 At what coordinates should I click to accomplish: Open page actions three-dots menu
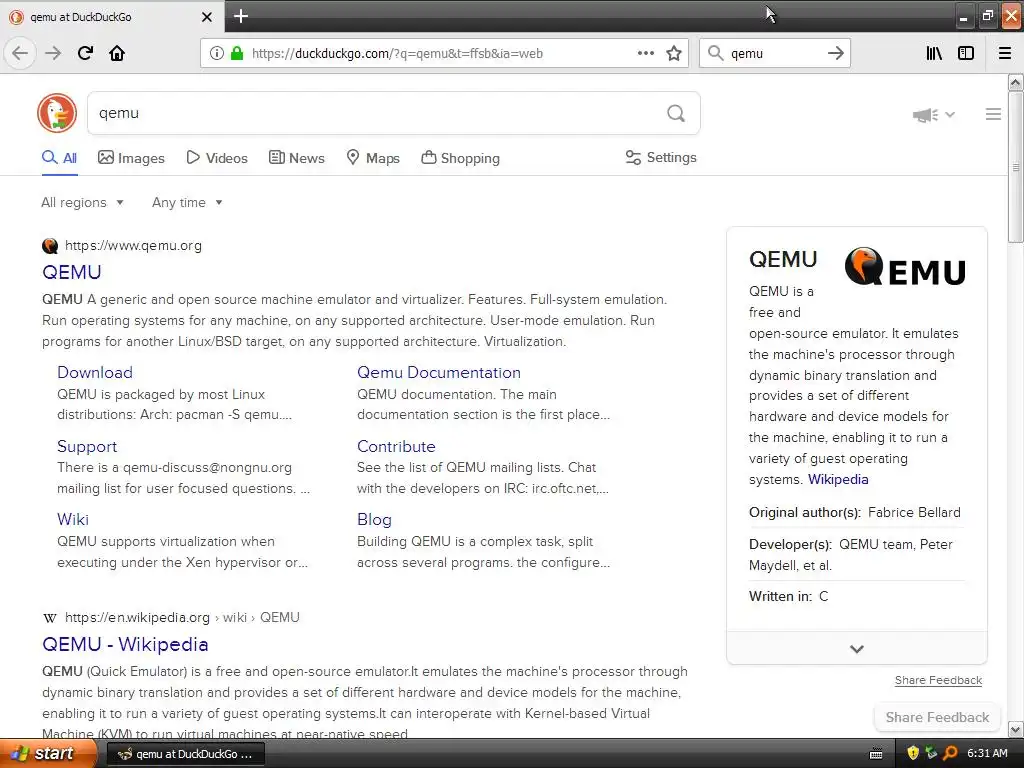point(645,53)
